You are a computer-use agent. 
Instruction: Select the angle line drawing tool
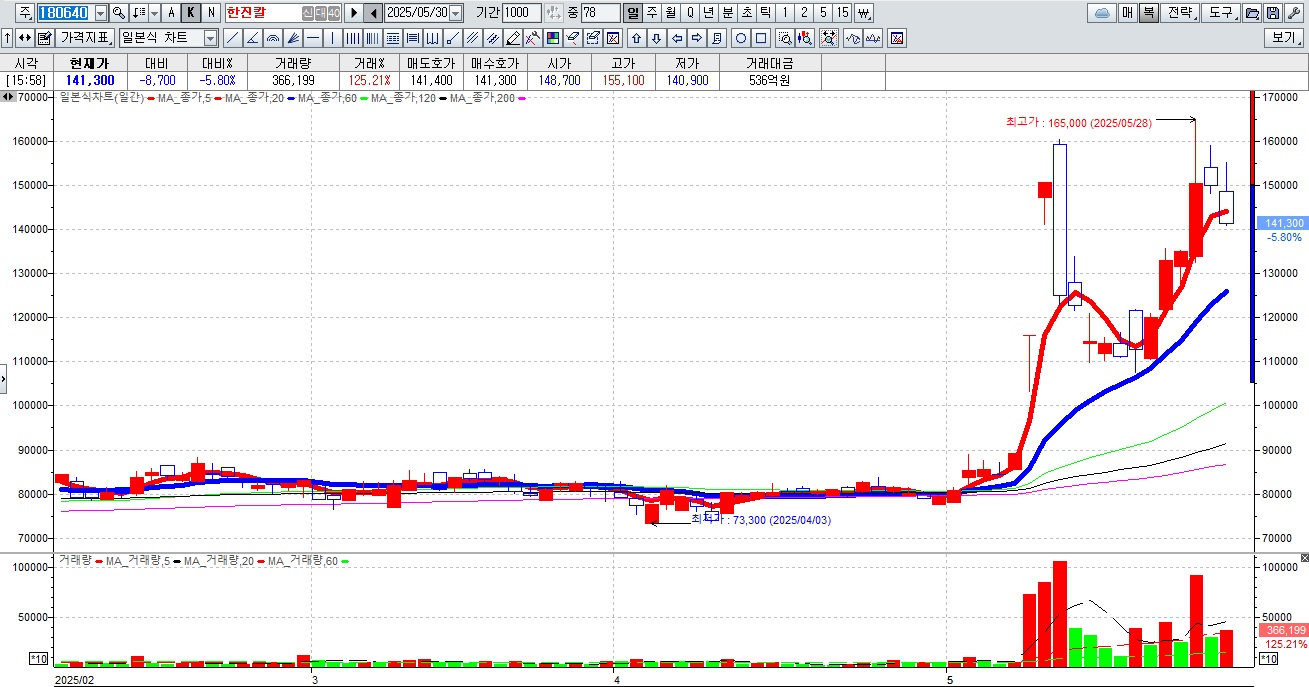pyautogui.click(x=252, y=38)
